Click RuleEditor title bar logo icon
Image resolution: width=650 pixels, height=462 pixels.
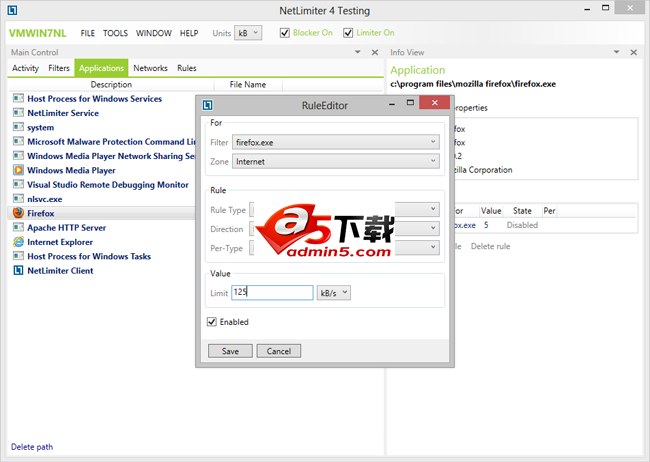[207, 105]
